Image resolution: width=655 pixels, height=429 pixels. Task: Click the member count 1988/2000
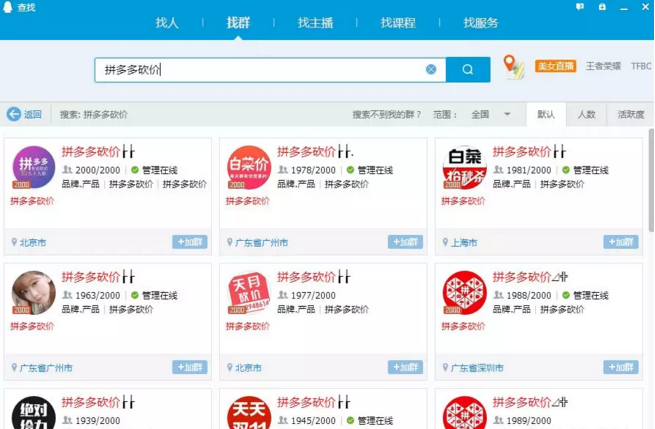(x=529, y=295)
